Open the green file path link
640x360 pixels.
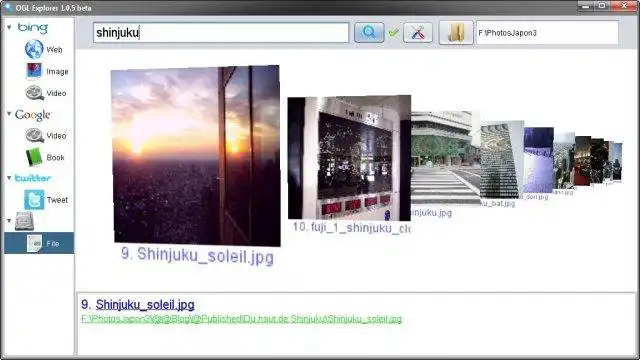tap(241, 319)
